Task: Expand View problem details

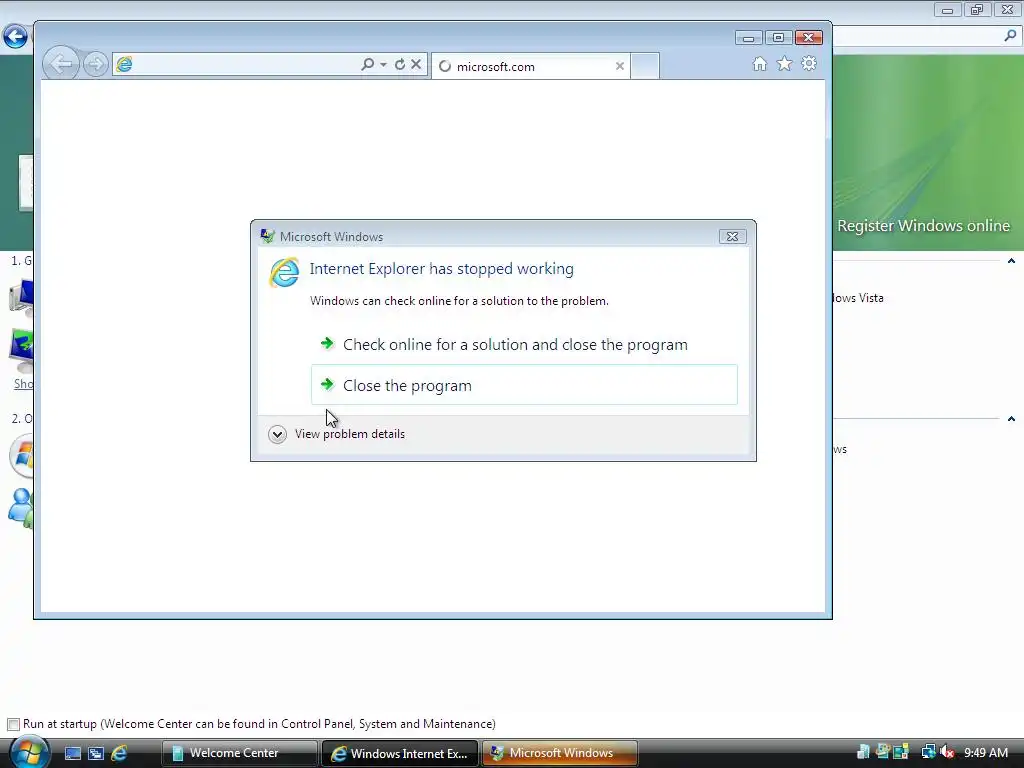Action: click(x=337, y=434)
